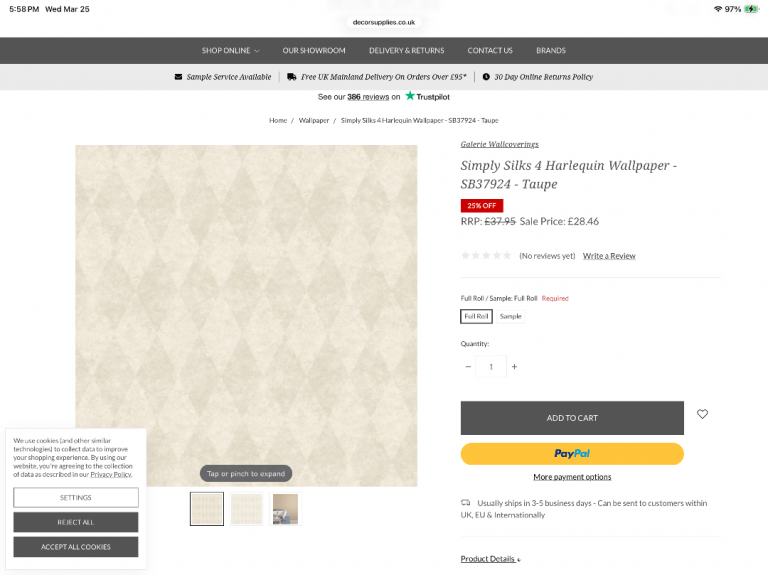View the room setting thumbnail image
Screen dimensions: 768x575
[x=285, y=509]
